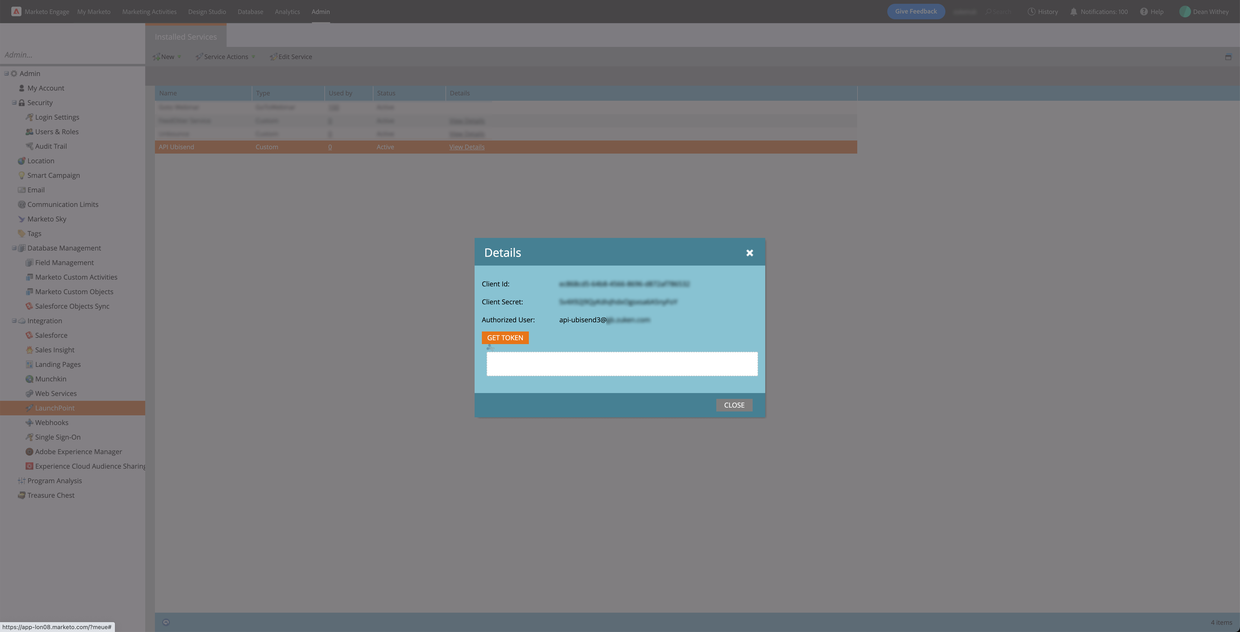This screenshot has width=1240, height=632.
Task: Click the Used by count for API Ubisend
Action: (330, 147)
